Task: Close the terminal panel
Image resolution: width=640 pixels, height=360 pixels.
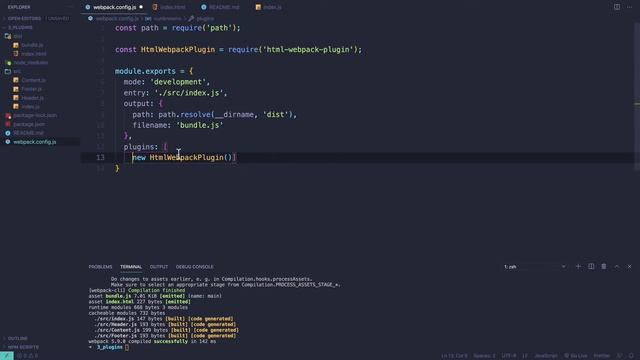Action: click(629, 267)
